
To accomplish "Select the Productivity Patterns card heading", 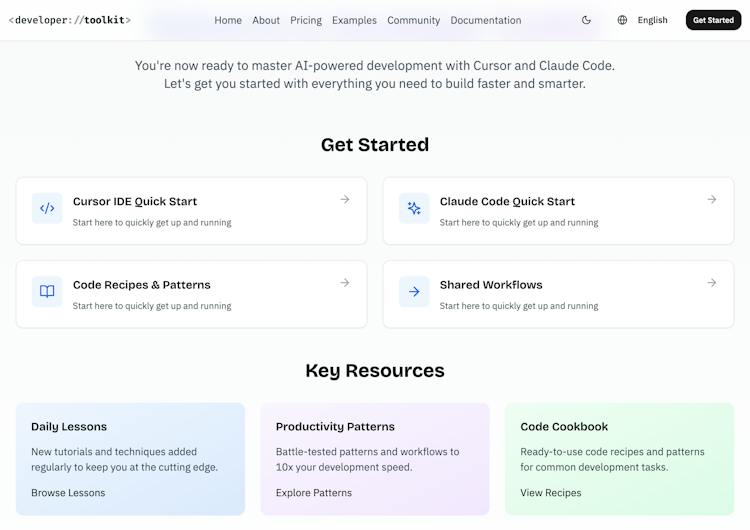I will [x=335, y=427].
